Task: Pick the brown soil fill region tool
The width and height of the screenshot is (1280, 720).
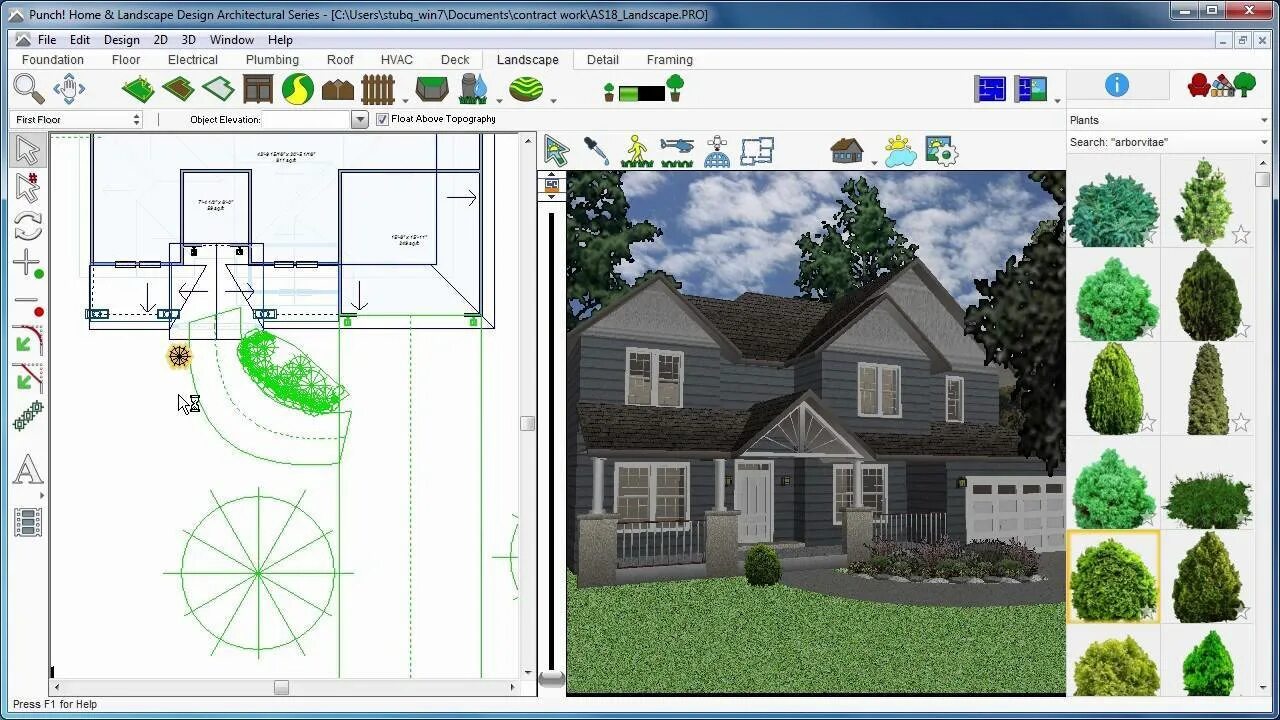Action: 178,89
